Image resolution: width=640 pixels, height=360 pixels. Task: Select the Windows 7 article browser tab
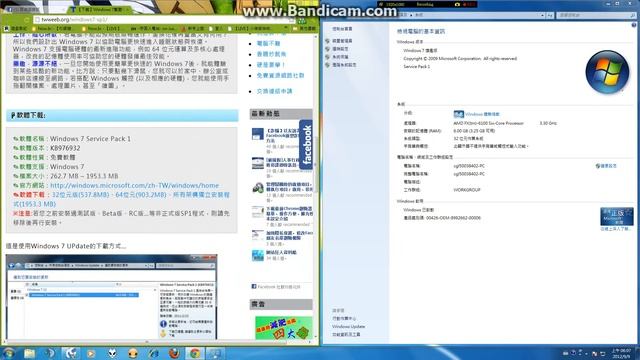(x=101, y=9)
